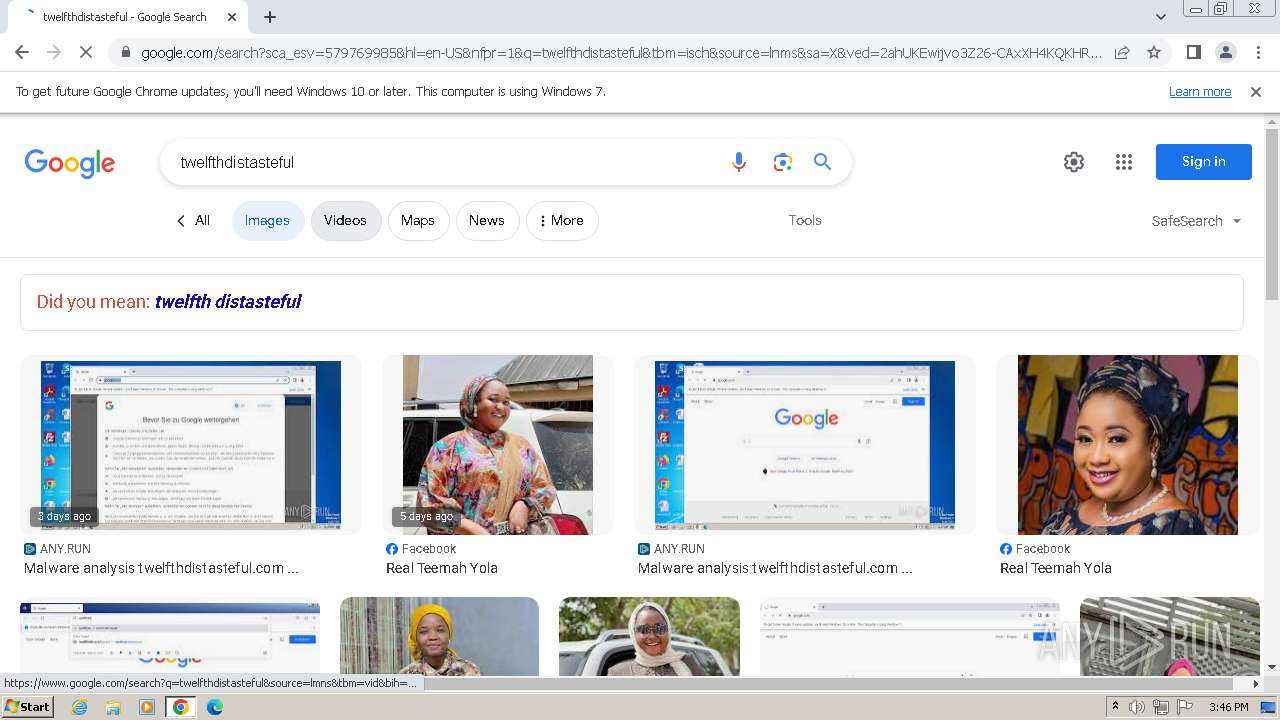Show hidden system tray icons
Image resolution: width=1280 pixels, height=720 pixels.
tap(1116, 707)
